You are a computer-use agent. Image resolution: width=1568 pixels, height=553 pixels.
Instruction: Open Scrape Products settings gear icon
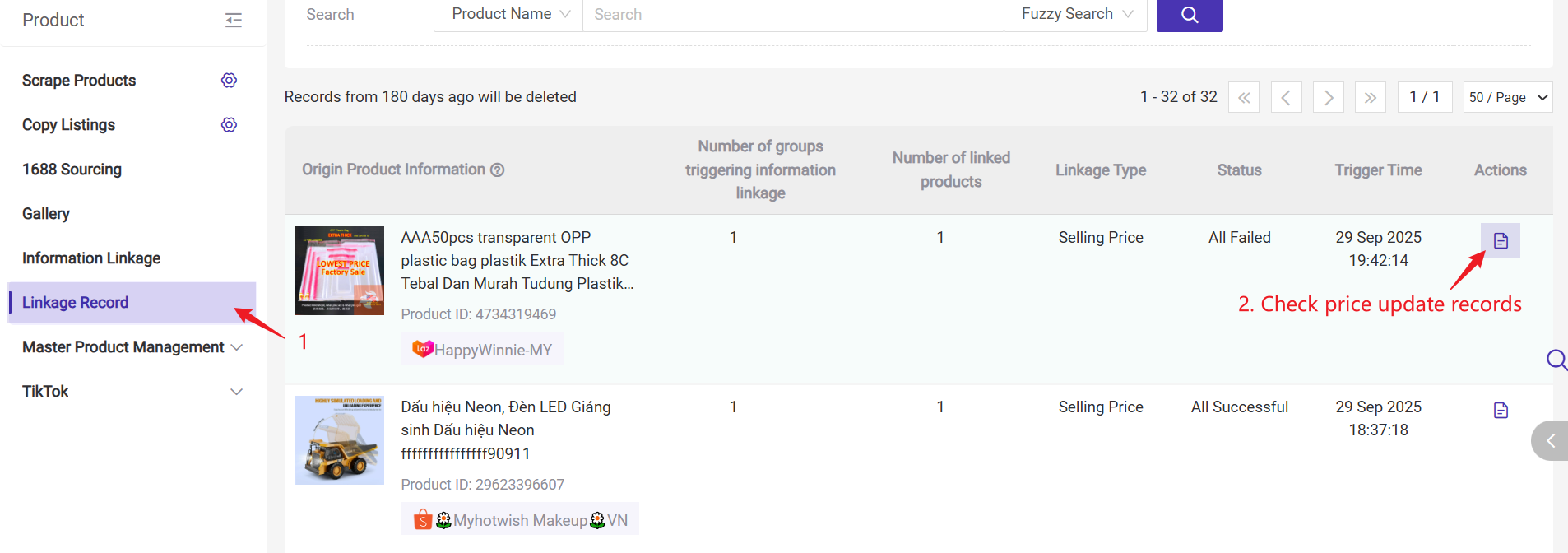point(229,81)
